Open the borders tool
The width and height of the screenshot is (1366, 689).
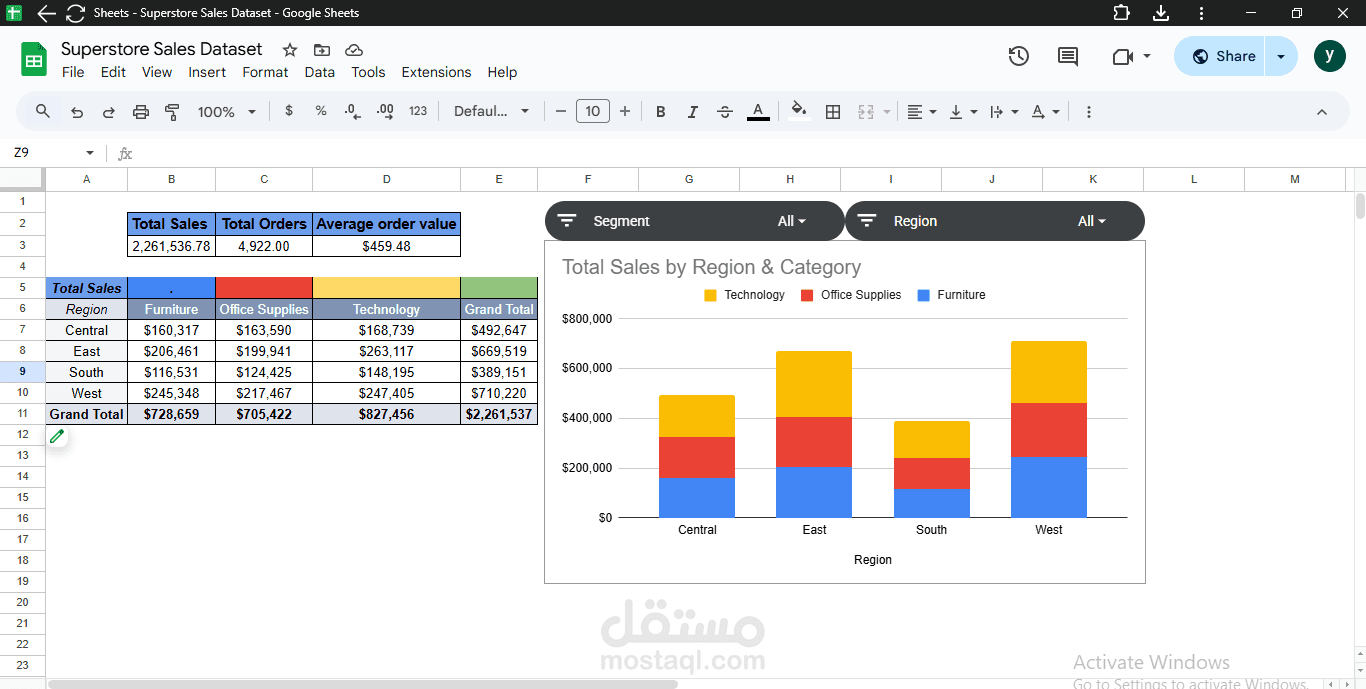point(832,112)
